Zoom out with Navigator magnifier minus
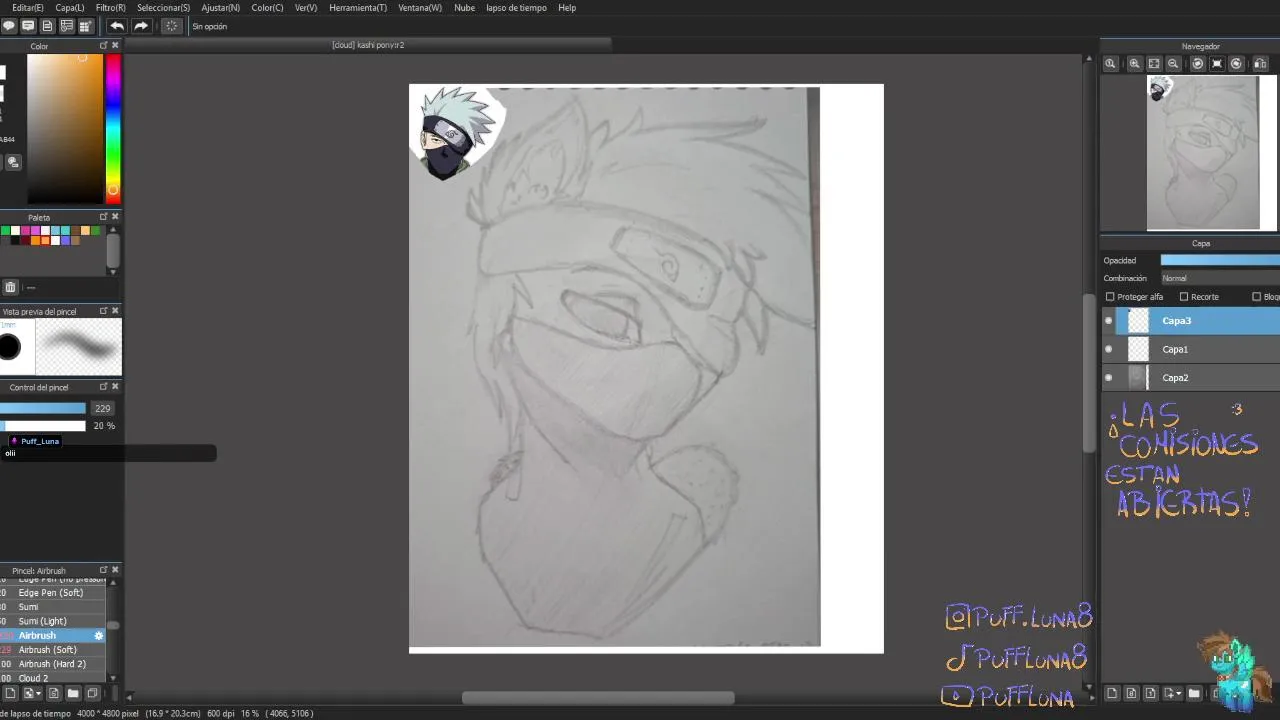This screenshot has width=1280, height=720. pyautogui.click(x=1173, y=64)
